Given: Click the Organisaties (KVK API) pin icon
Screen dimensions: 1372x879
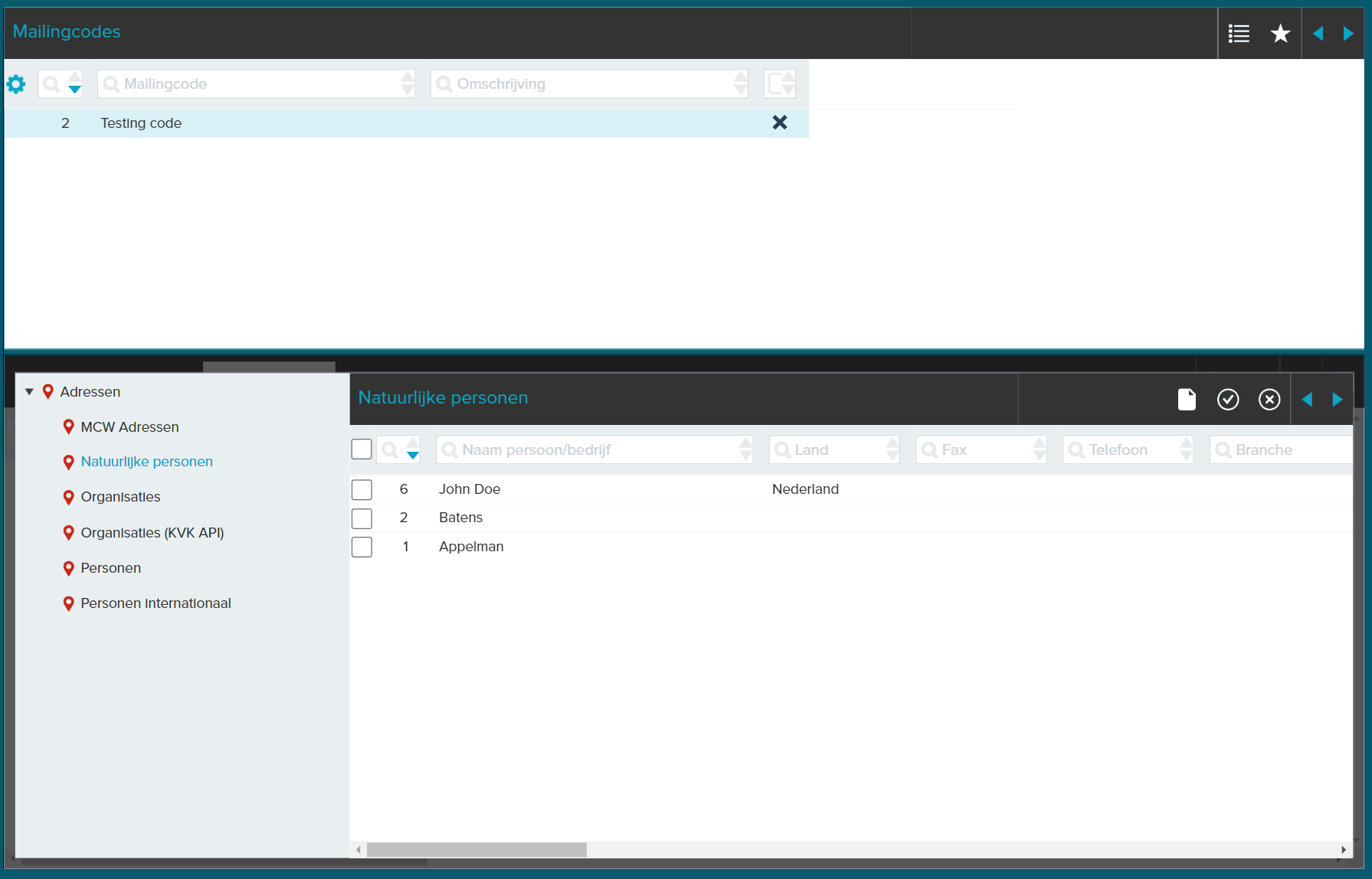Looking at the screenshot, I should point(68,533).
